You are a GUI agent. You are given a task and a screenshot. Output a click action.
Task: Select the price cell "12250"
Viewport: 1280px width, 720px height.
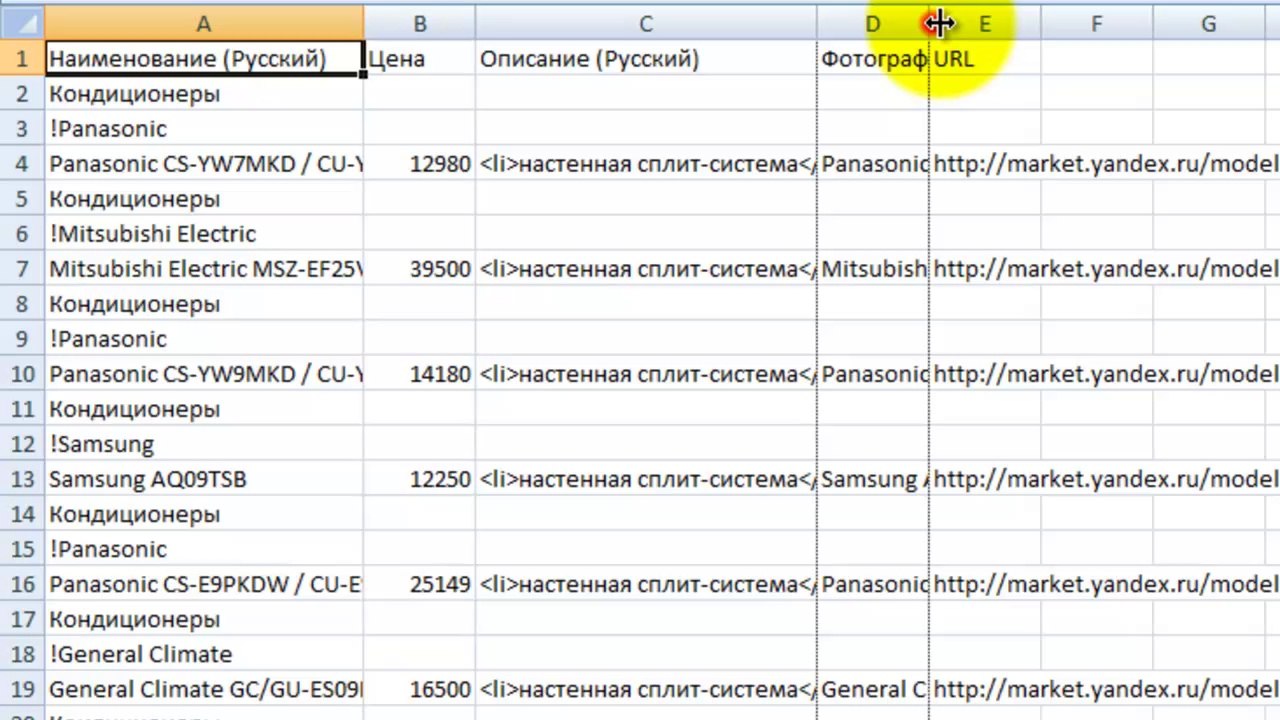(420, 479)
